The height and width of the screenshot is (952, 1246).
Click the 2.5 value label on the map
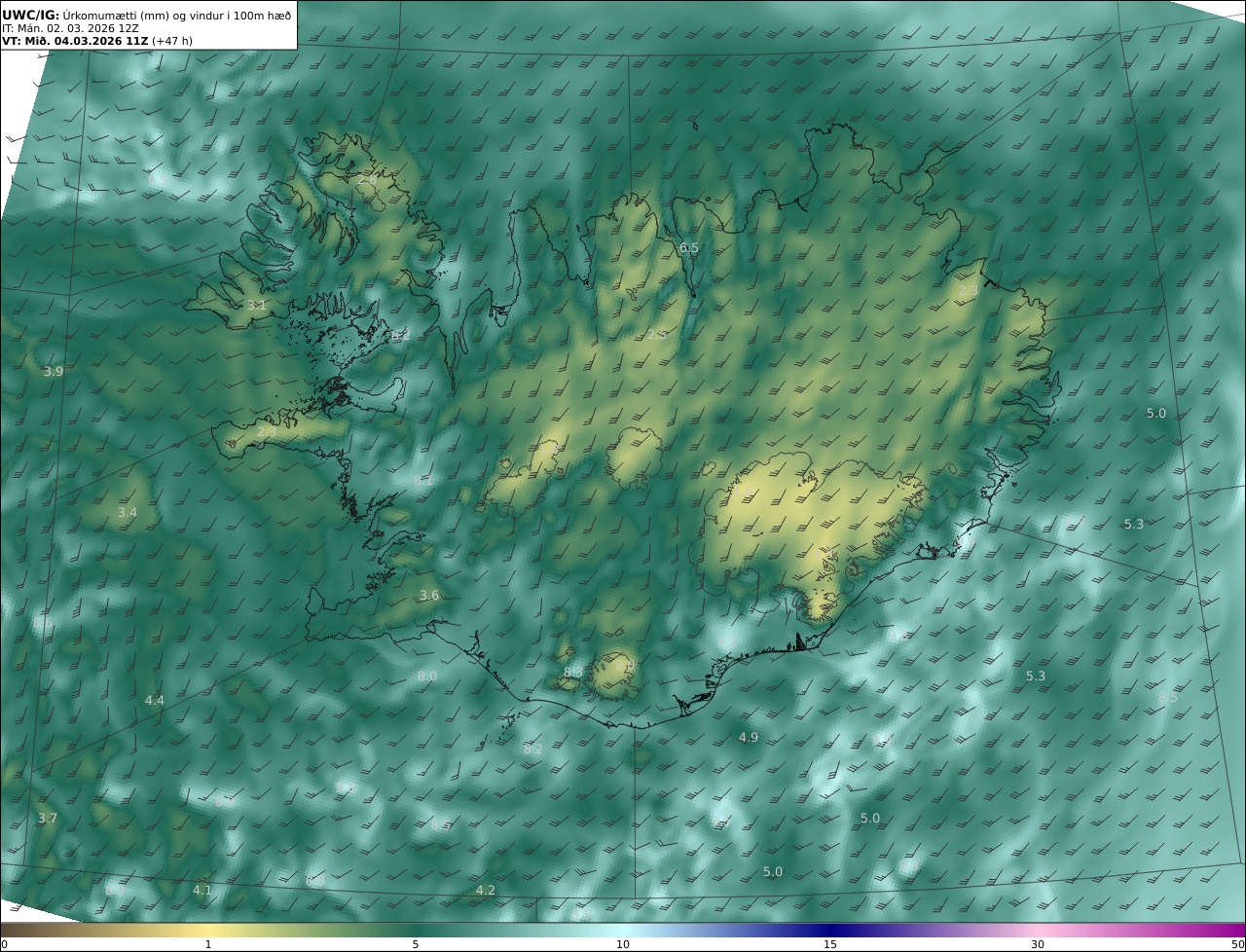click(657, 334)
